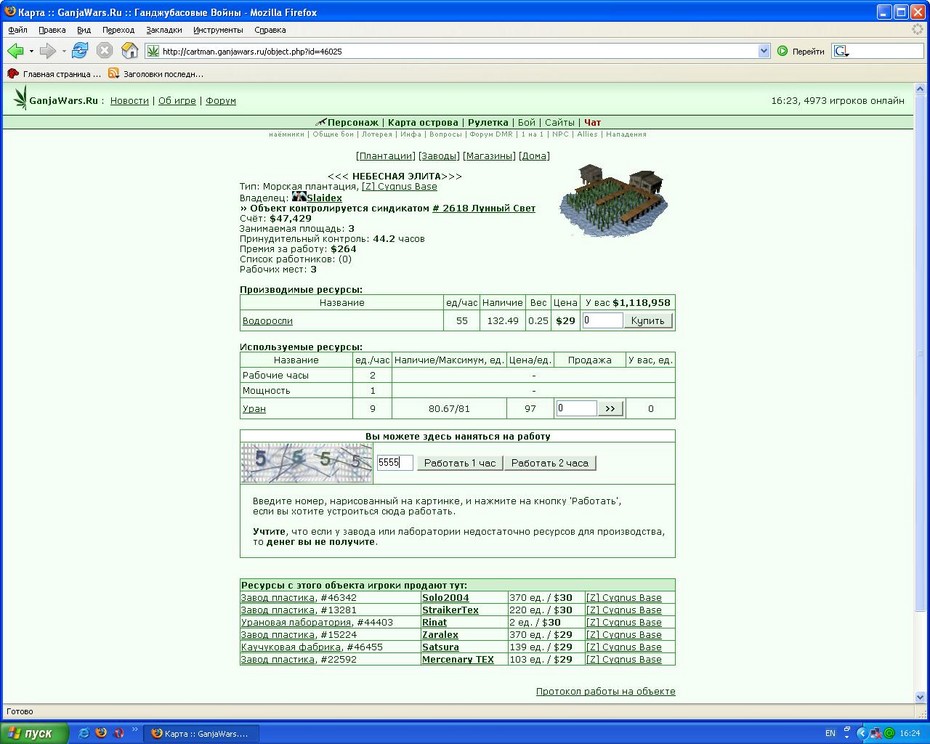Open the Закладки menu
The image size is (930, 744).
coord(164,30)
